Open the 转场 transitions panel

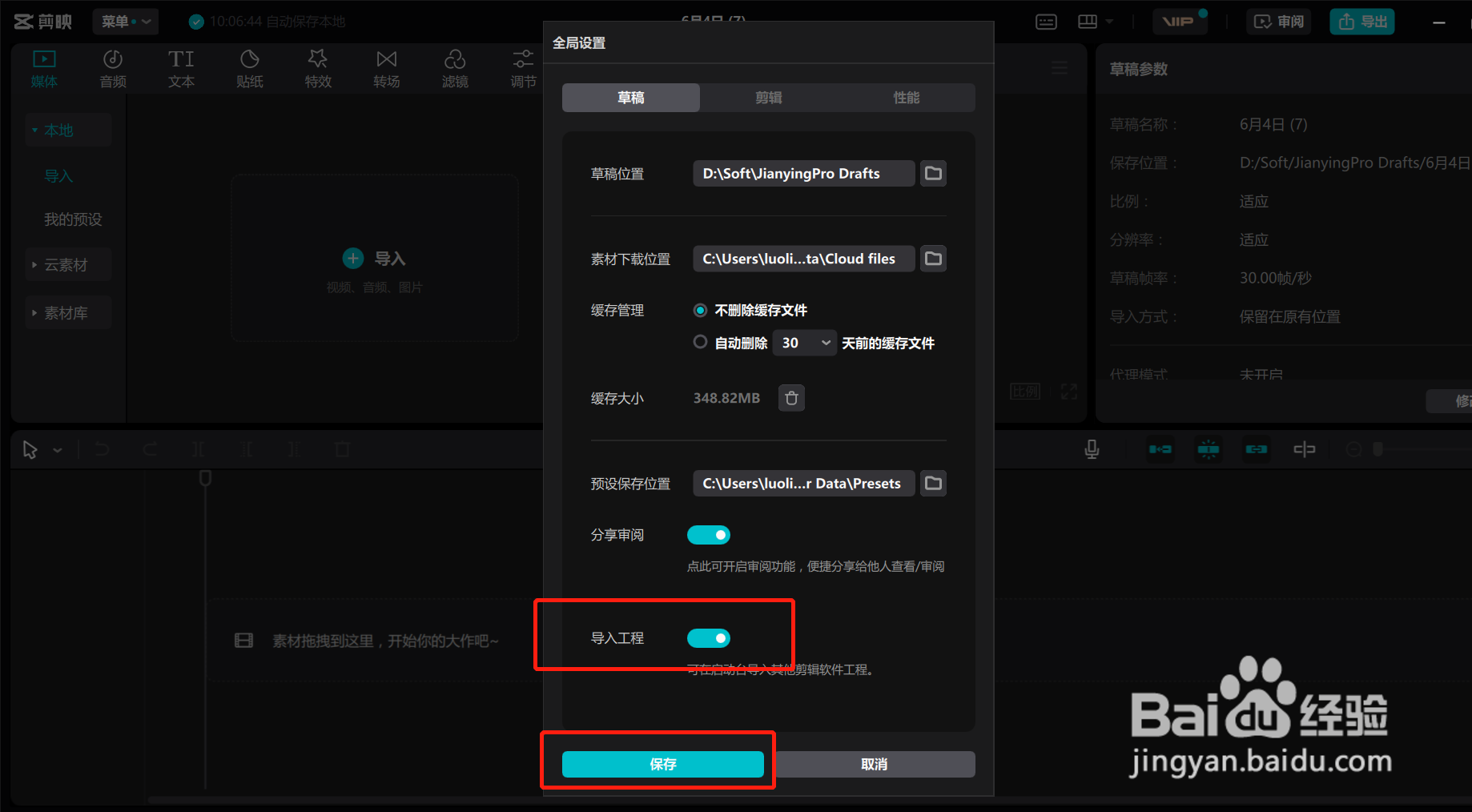(x=387, y=69)
